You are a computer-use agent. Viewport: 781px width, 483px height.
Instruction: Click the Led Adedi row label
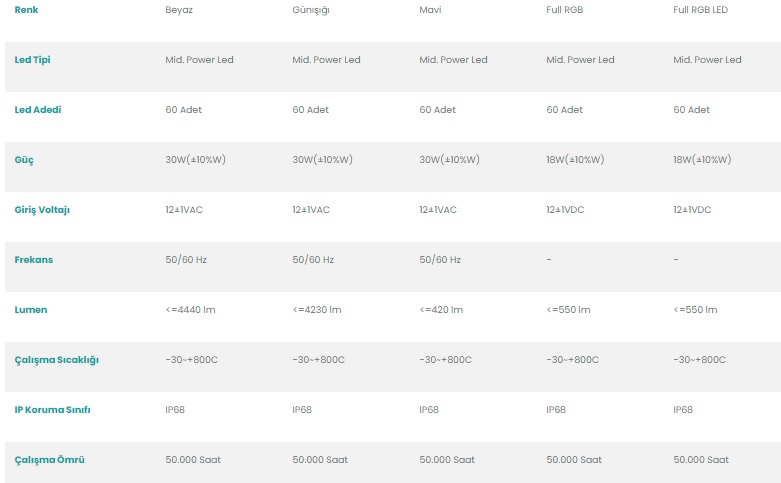pyautogui.click(x=38, y=110)
